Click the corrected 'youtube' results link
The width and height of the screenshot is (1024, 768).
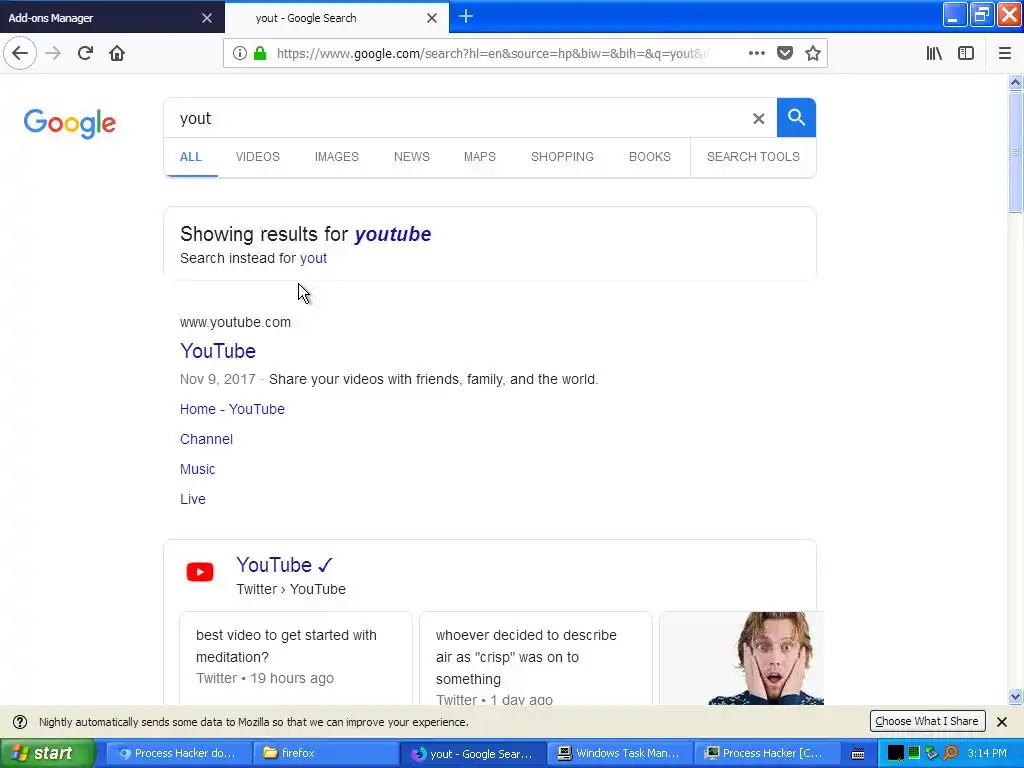[x=392, y=234]
